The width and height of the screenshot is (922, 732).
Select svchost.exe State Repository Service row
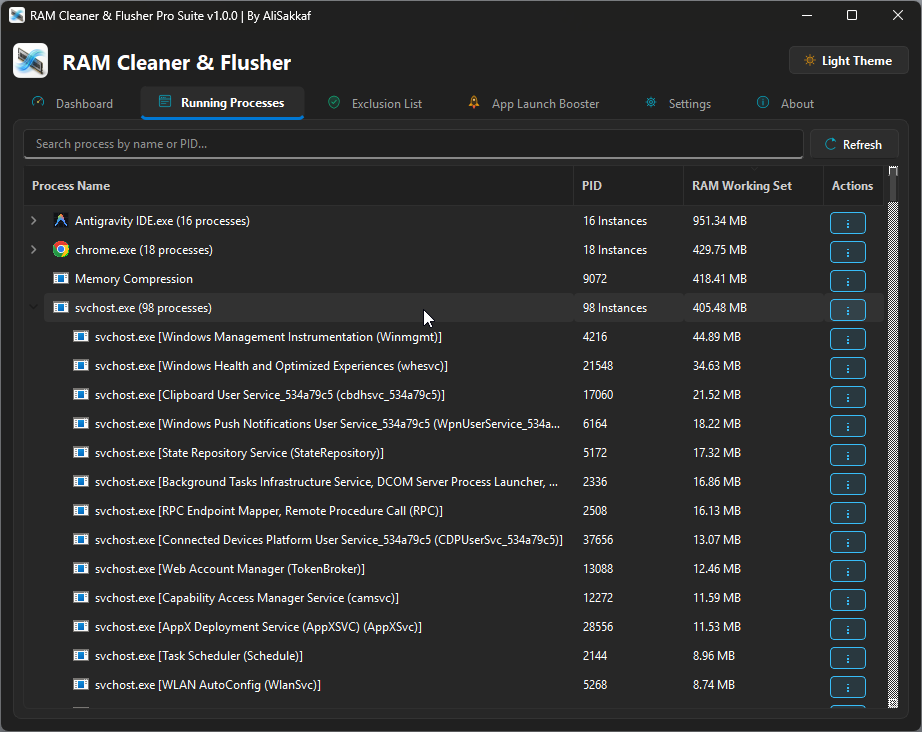pyautogui.click(x=453, y=453)
